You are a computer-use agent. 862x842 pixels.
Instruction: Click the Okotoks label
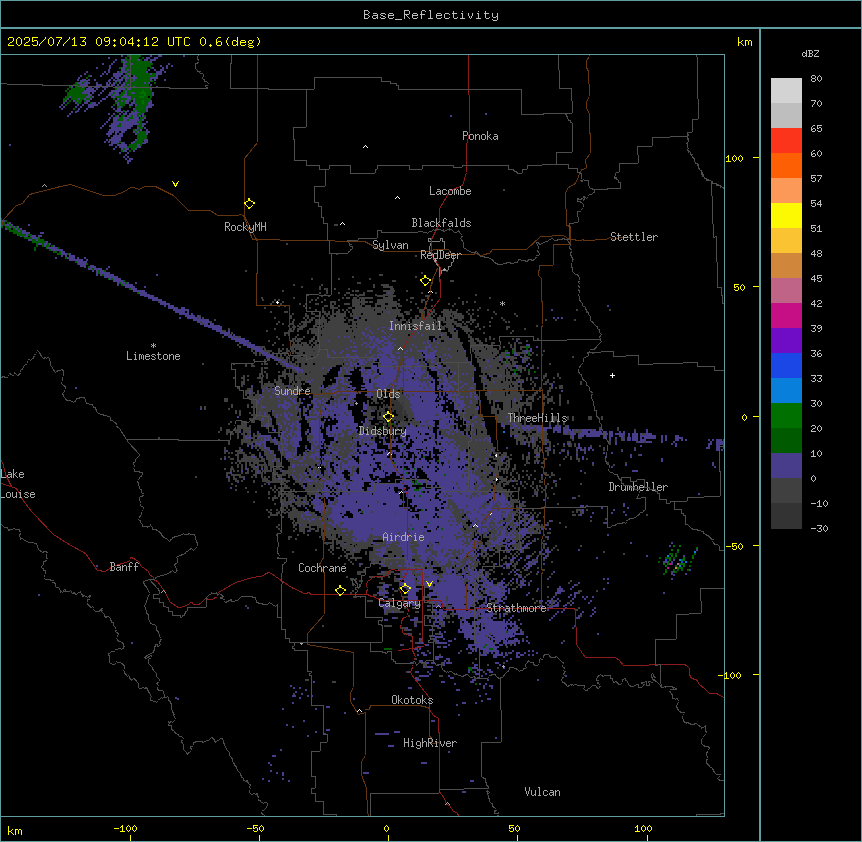tap(412, 700)
